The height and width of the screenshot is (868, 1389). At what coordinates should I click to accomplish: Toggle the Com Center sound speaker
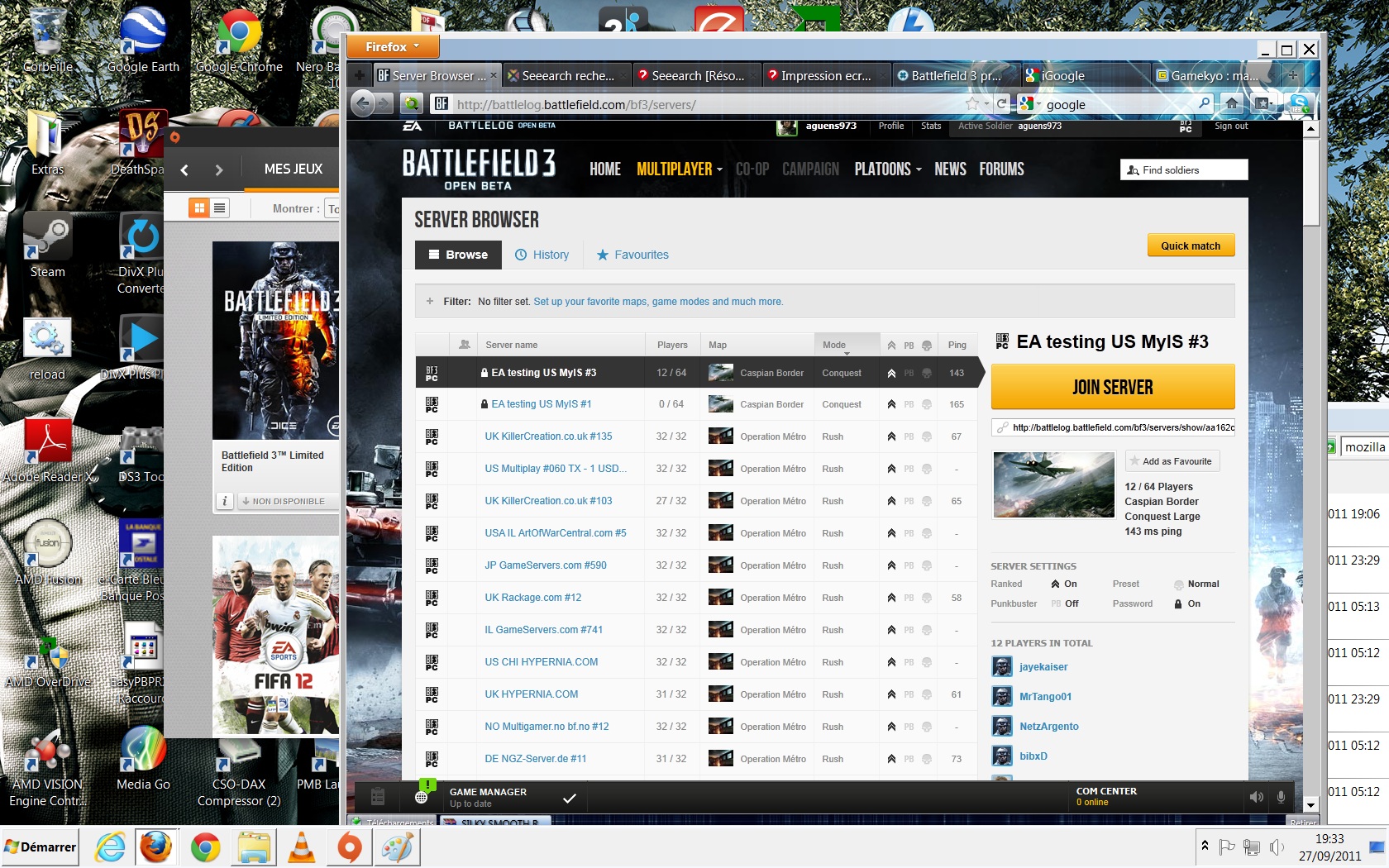[x=1257, y=797]
